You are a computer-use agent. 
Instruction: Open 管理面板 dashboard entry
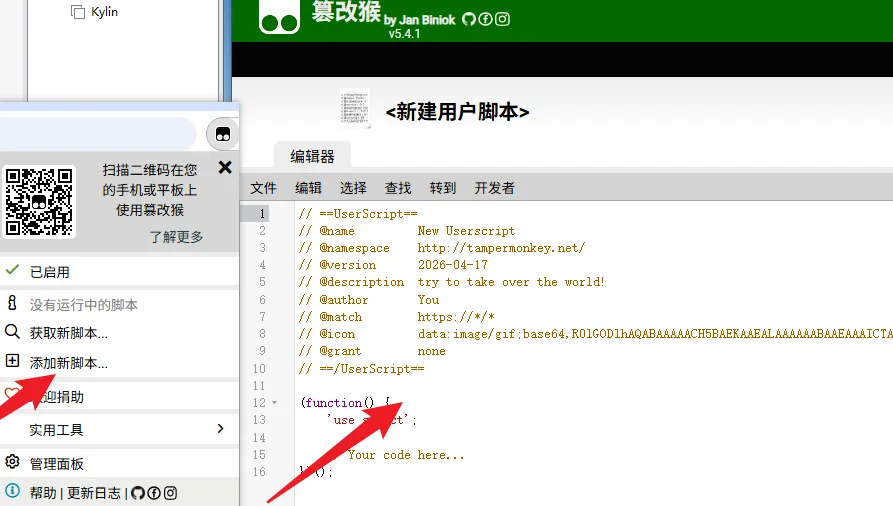tap(56, 463)
